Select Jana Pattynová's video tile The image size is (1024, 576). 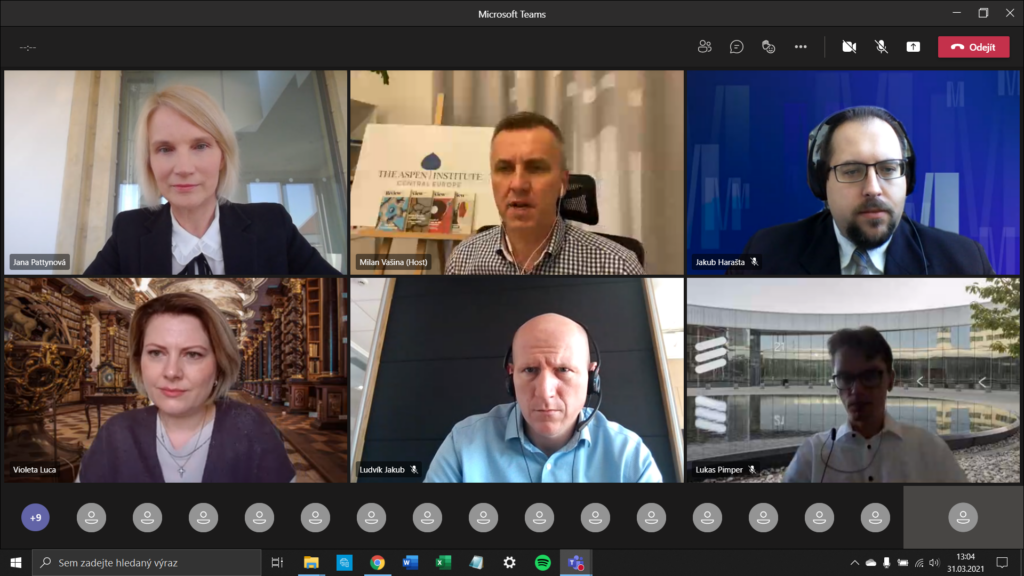tap(175, 172)
